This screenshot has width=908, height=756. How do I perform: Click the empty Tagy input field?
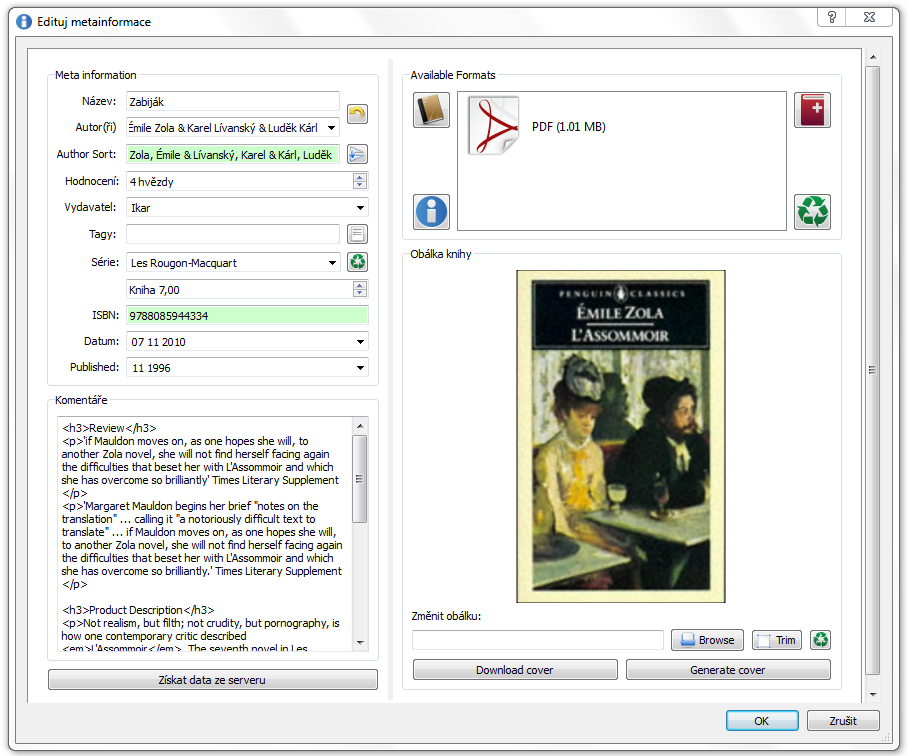pos(233,234)
